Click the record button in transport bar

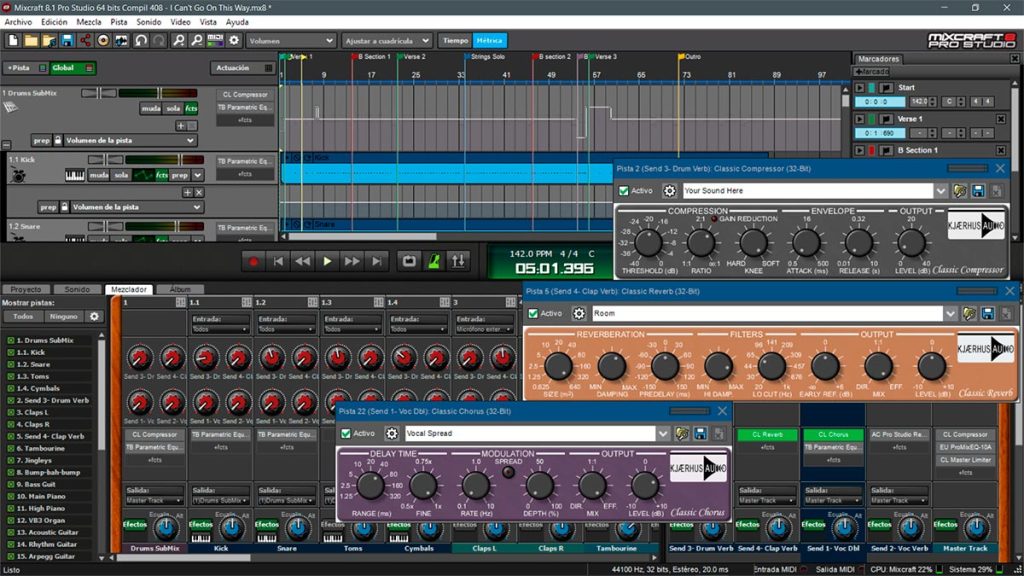253,261
